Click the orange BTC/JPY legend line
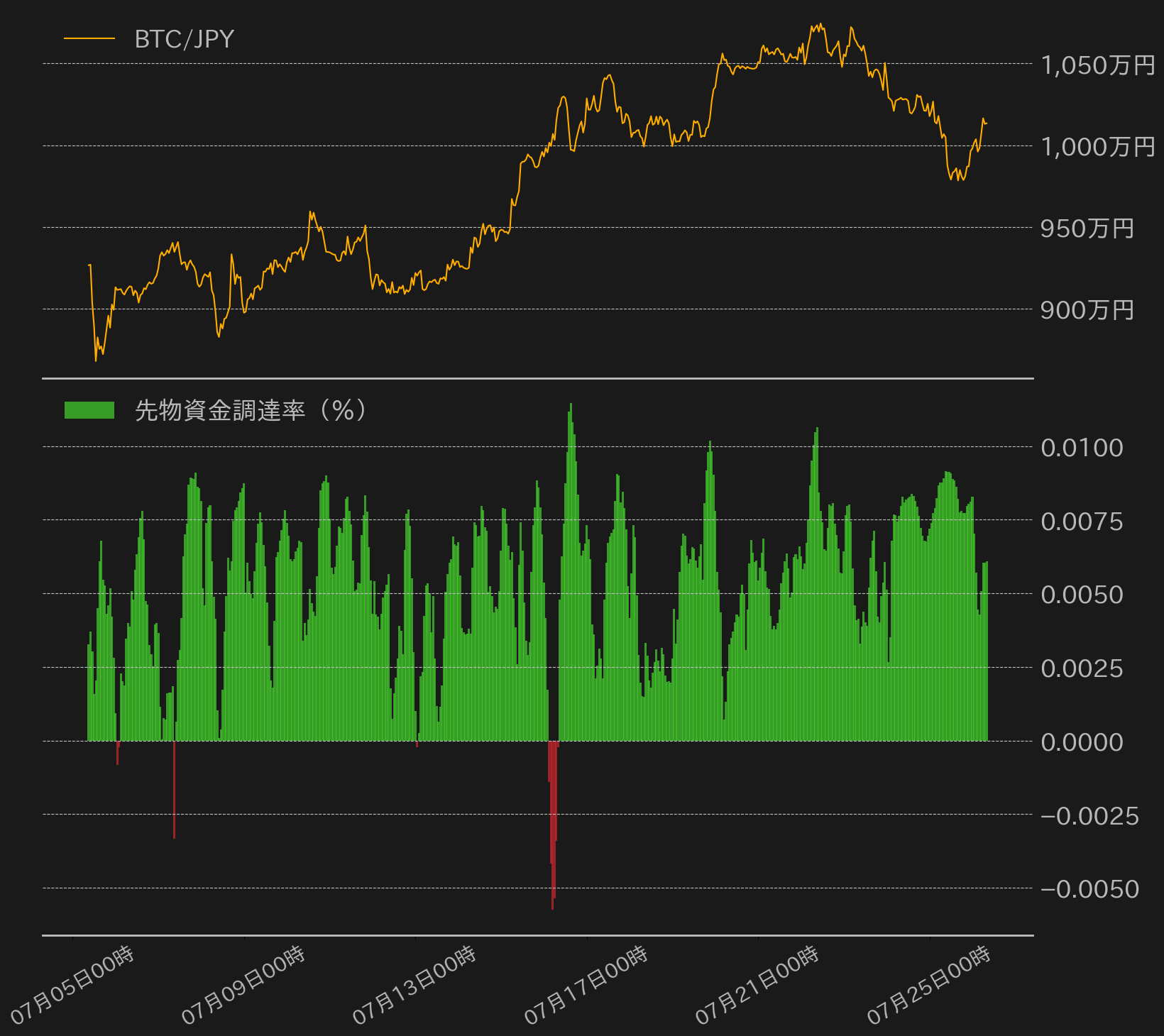The image size is (1164, 1036). pos(89,38)
